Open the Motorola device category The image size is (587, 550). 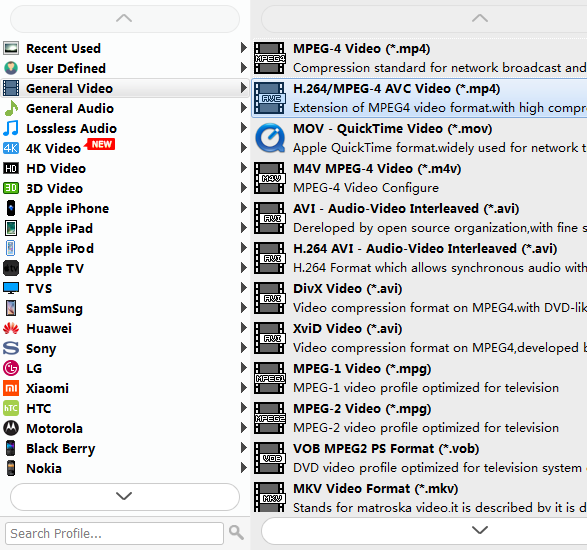point(125,428)
